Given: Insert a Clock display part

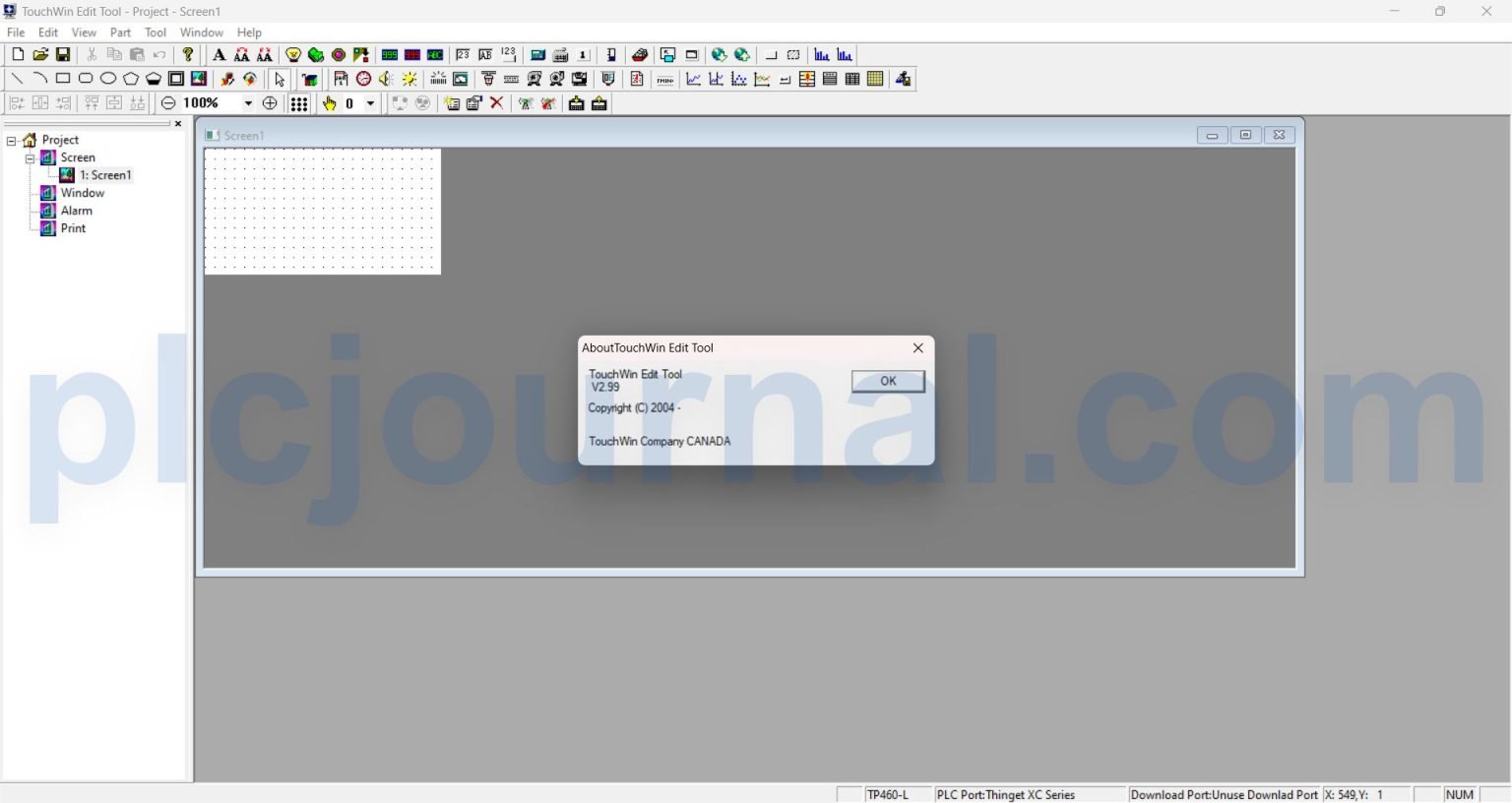Looking at the screenshot, I should pos(363,79).
